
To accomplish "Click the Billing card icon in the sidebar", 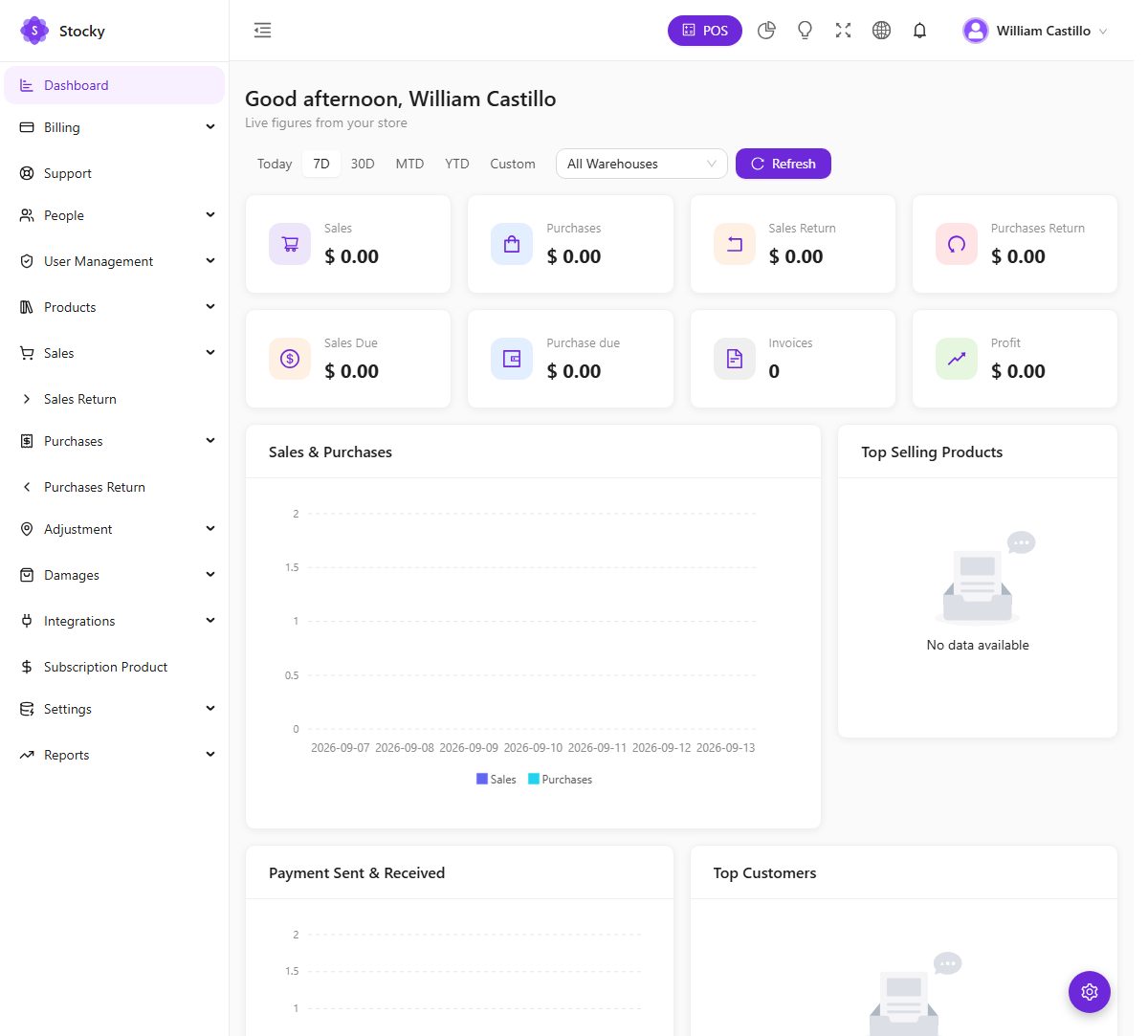I will (27, 127).
